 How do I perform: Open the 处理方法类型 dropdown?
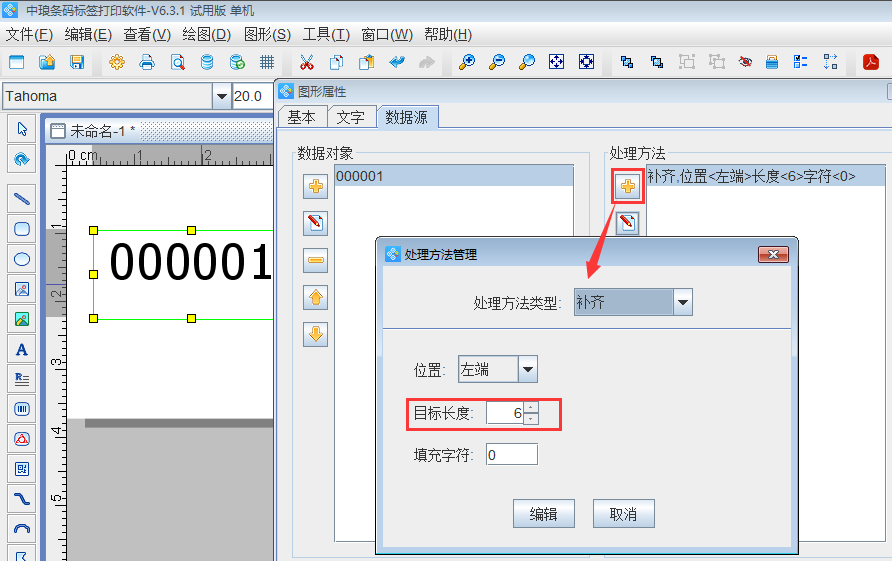pyautogui.click(x=682, y=302)
